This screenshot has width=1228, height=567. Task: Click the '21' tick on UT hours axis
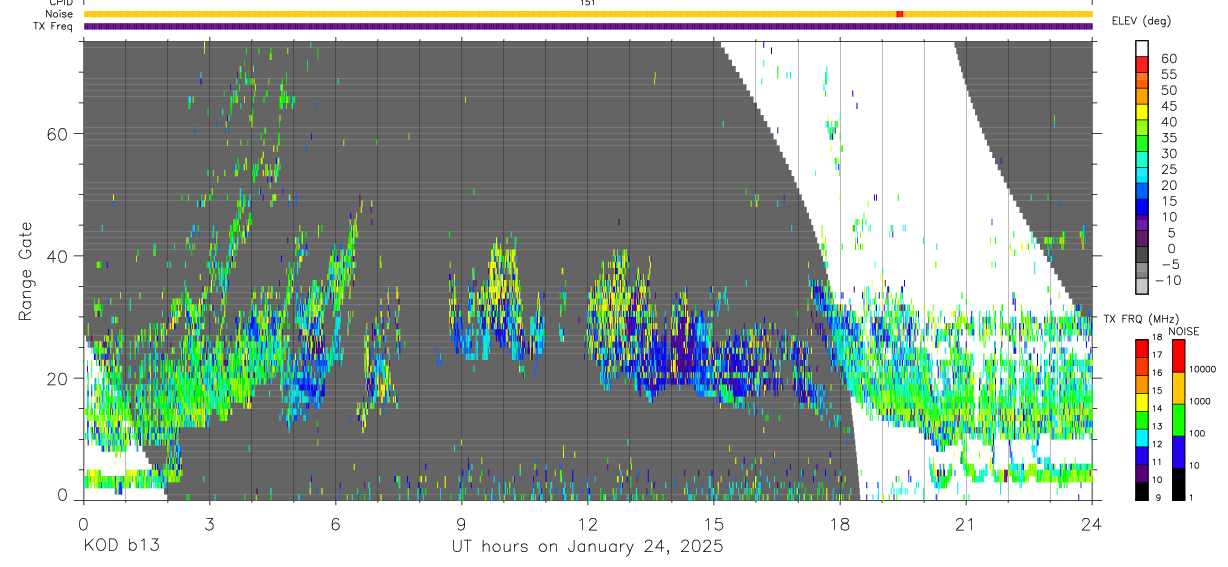[x=966, y=523]
